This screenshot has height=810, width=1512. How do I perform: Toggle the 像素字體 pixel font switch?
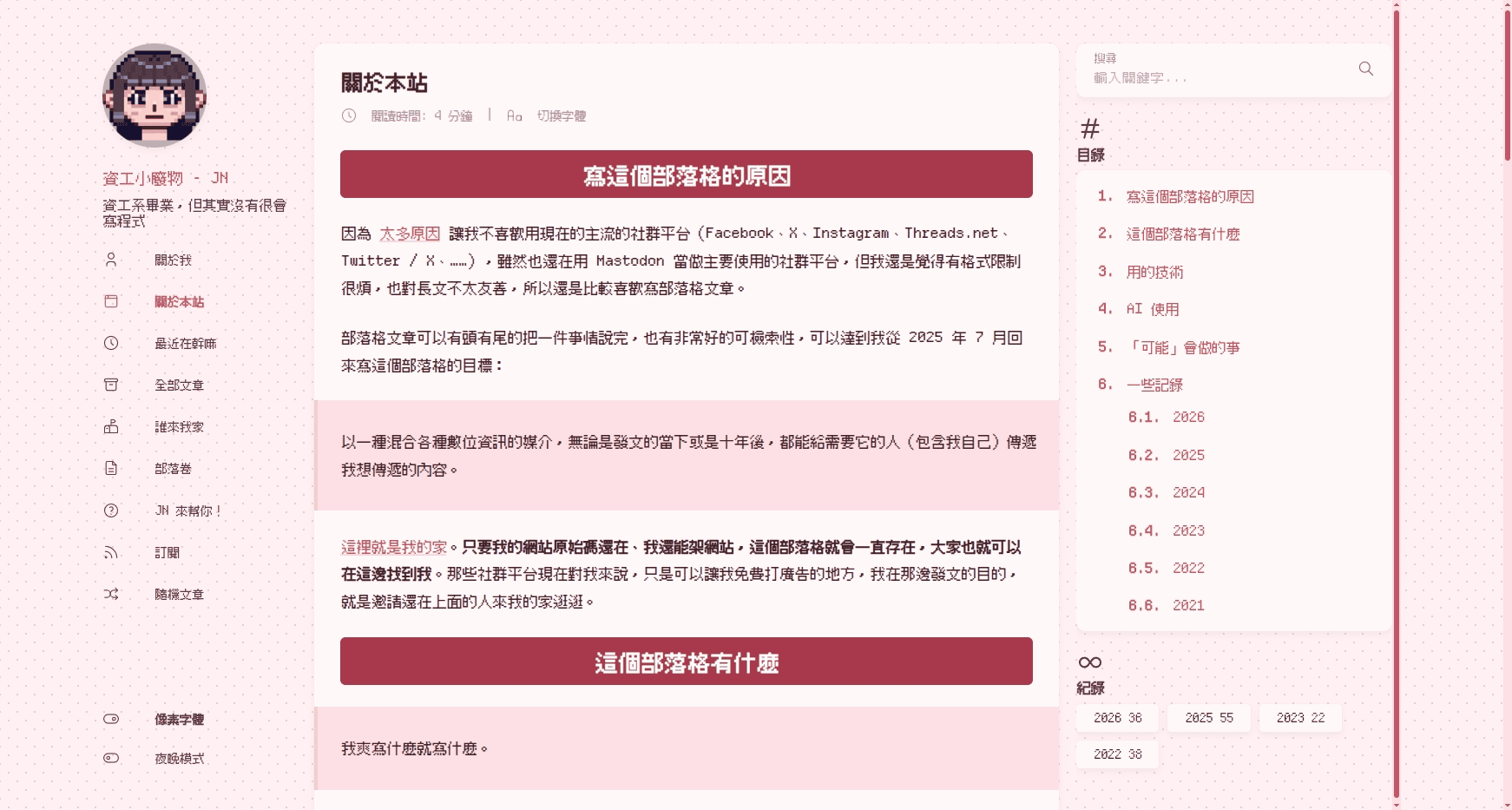(x=111, y=719)
